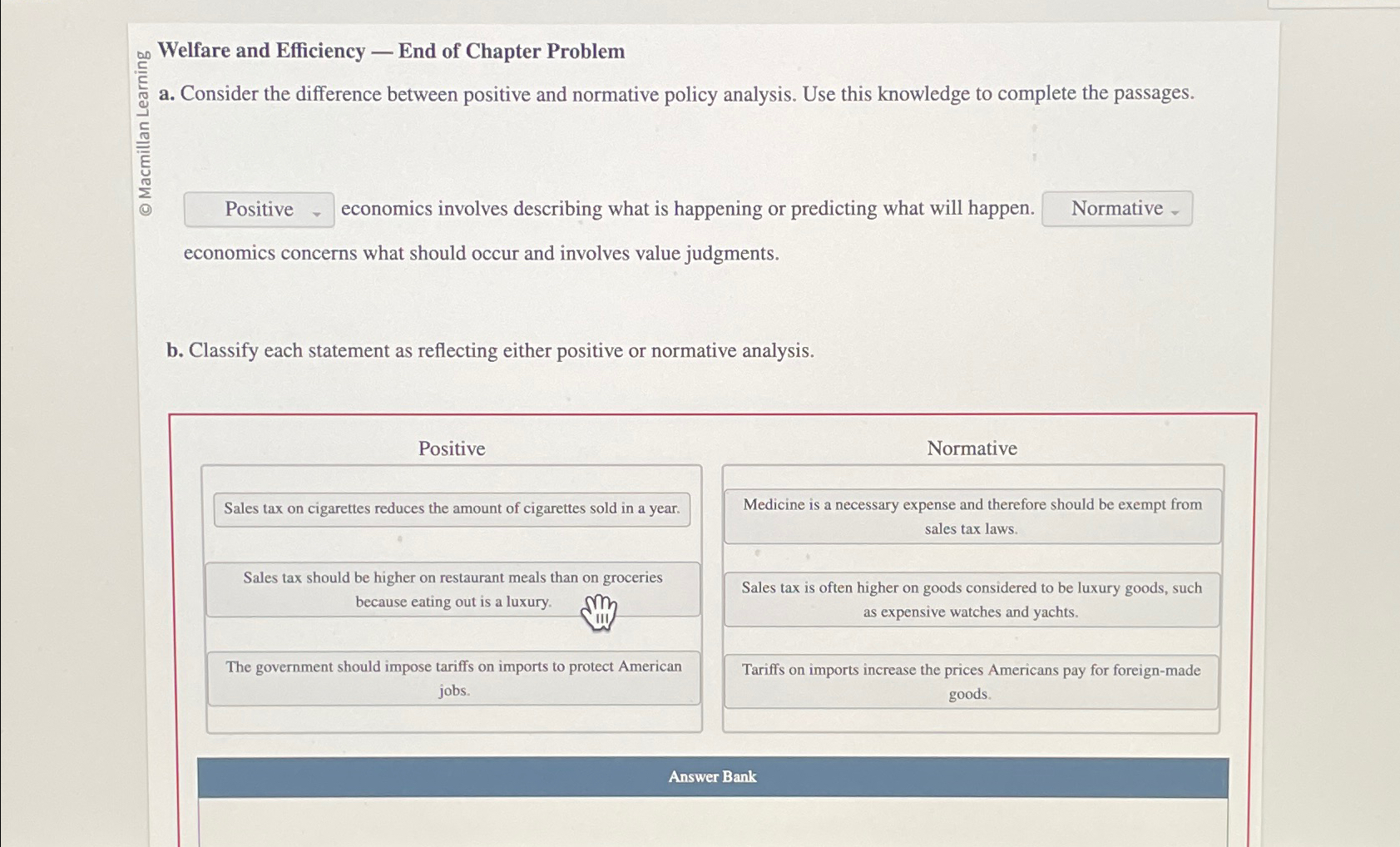This screenshot has height=847, width=1400.
Task: Select the medicine exempt from sales tax statement
Action: click(x=971, y=516)
